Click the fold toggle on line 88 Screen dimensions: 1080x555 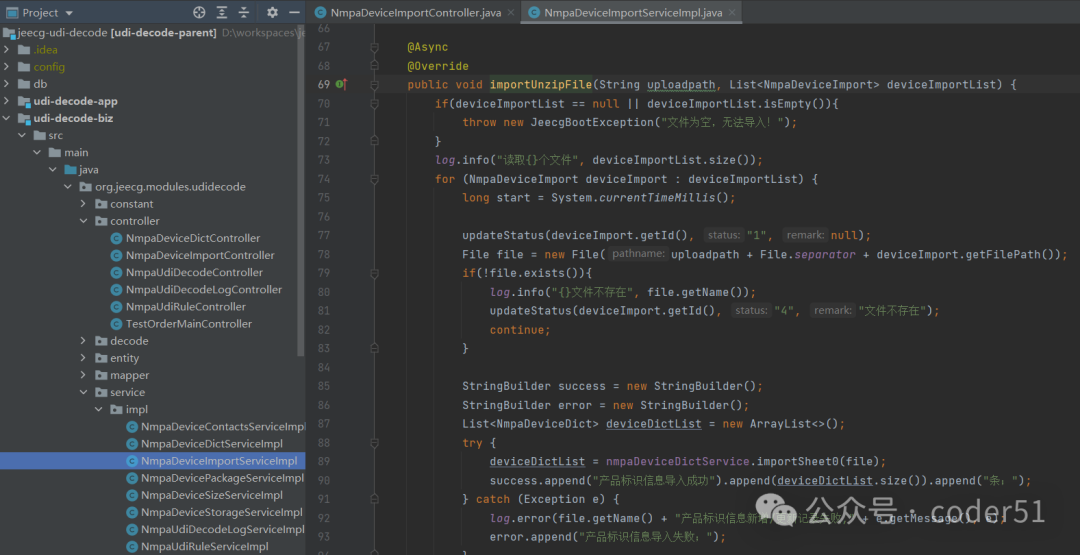click(374, 443)
